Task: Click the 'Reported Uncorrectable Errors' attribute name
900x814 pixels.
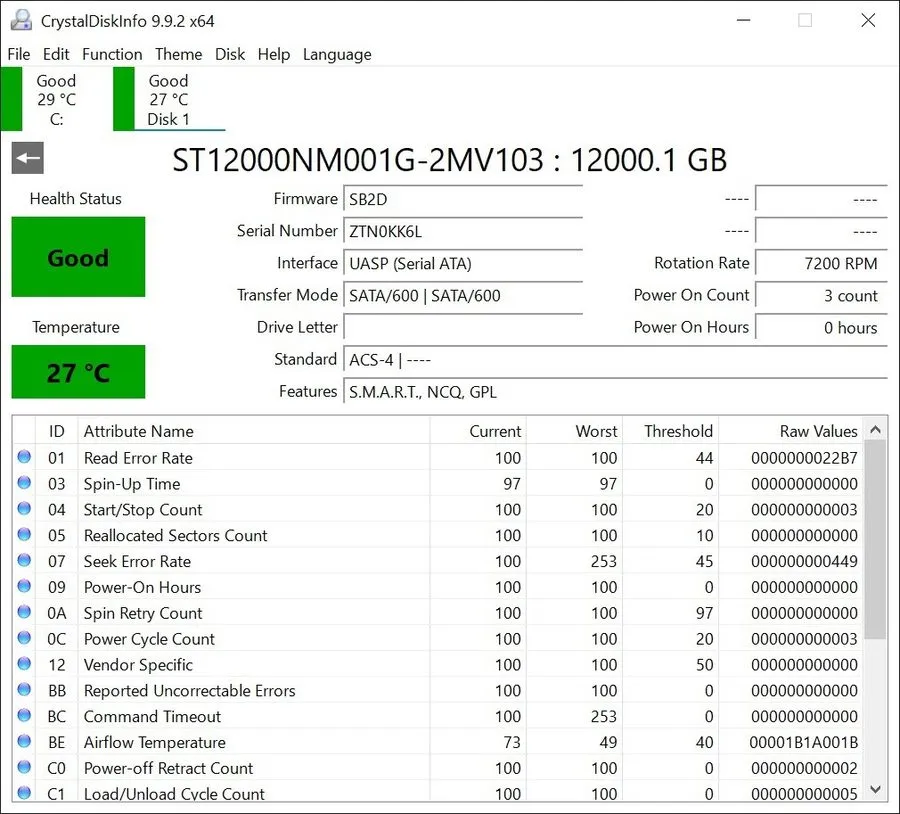Action: click(189, 691)
